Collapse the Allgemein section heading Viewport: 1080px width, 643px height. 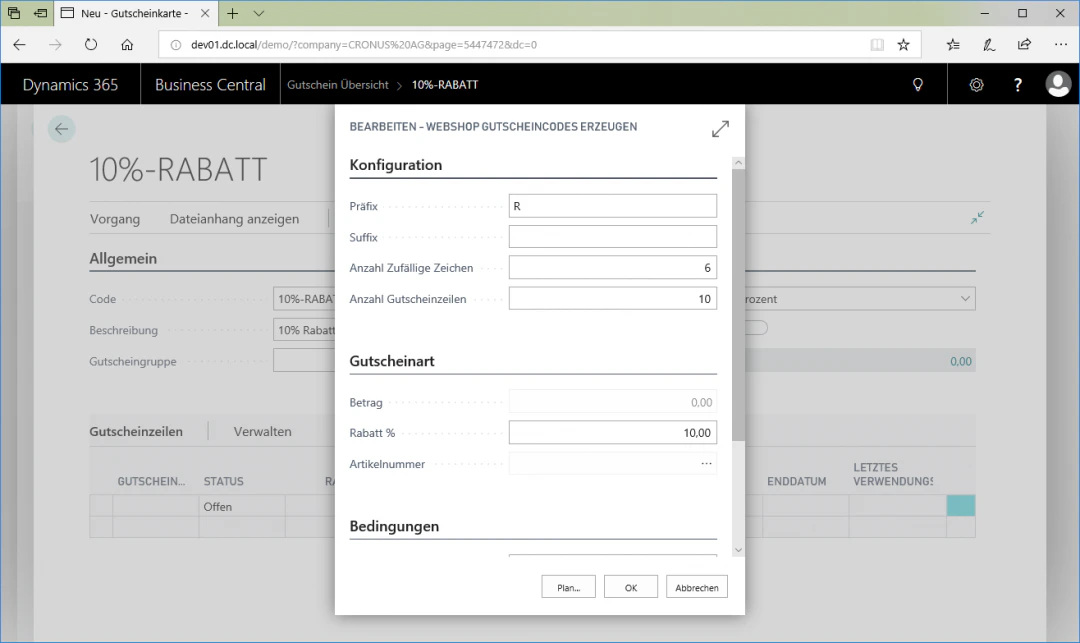(x=123, y=258)
